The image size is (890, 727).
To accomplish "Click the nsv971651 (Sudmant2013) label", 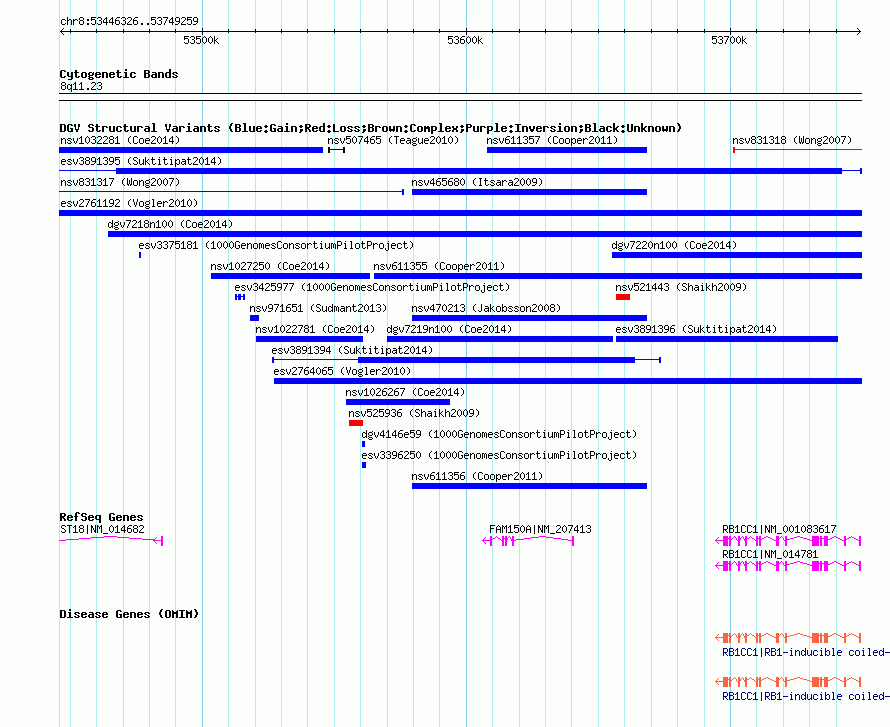I will point(318,308).
